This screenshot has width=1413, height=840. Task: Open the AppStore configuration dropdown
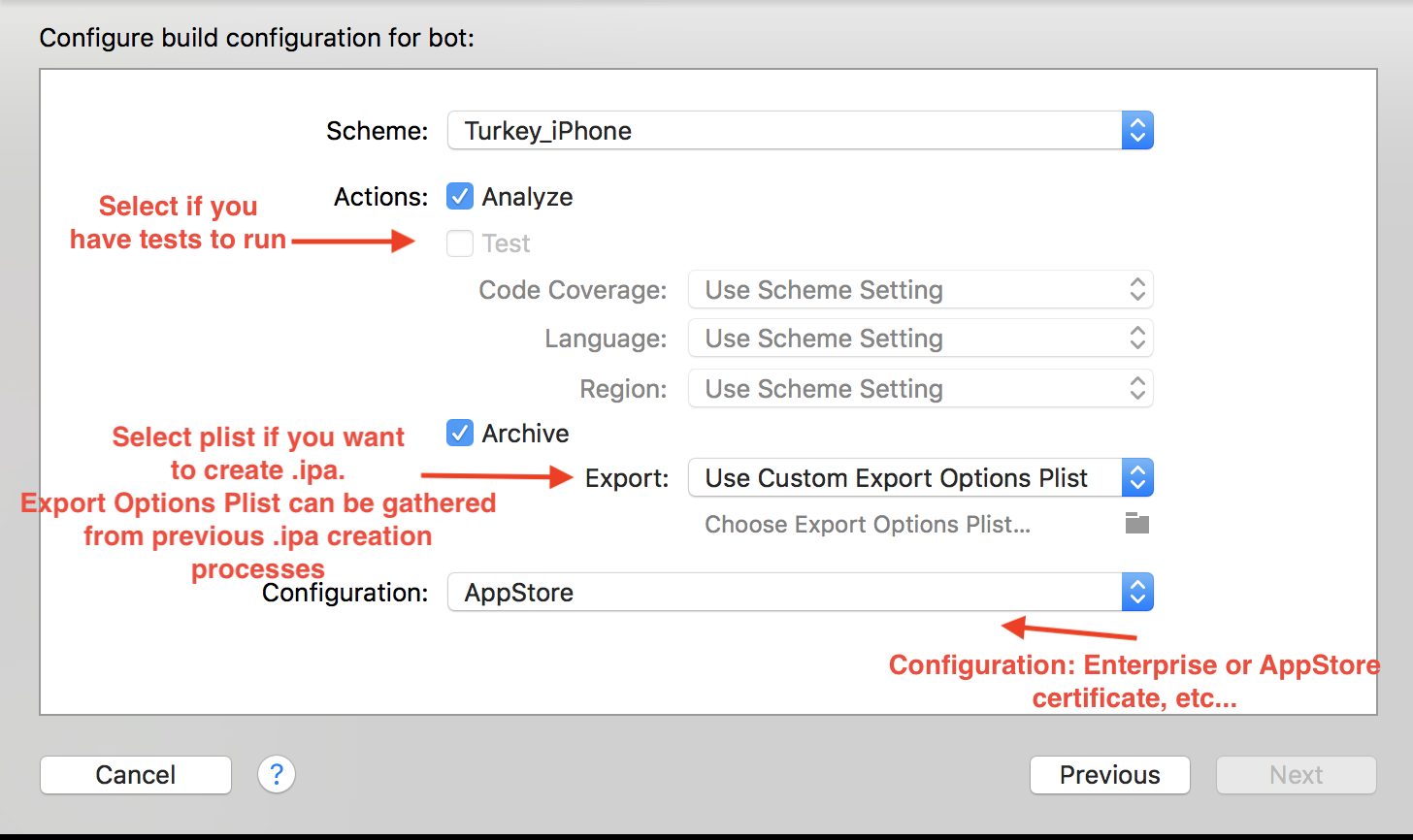784,593
